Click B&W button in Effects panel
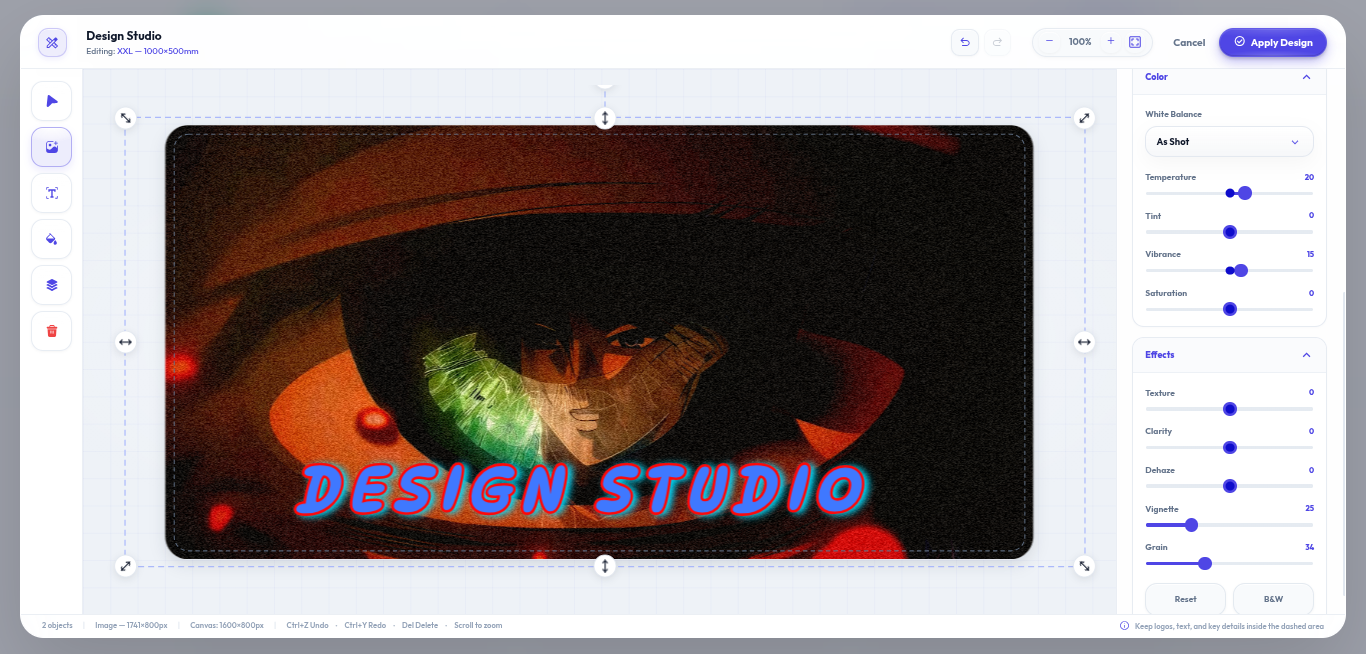Viewport: 1366px width, 654px height. [1273, 599]
